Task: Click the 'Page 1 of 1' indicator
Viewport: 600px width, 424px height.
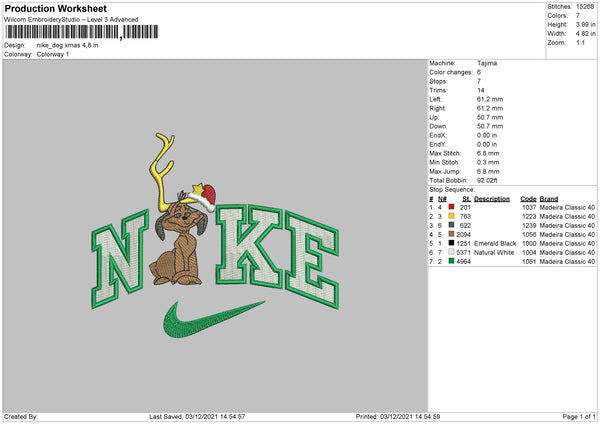Action: 579,416
